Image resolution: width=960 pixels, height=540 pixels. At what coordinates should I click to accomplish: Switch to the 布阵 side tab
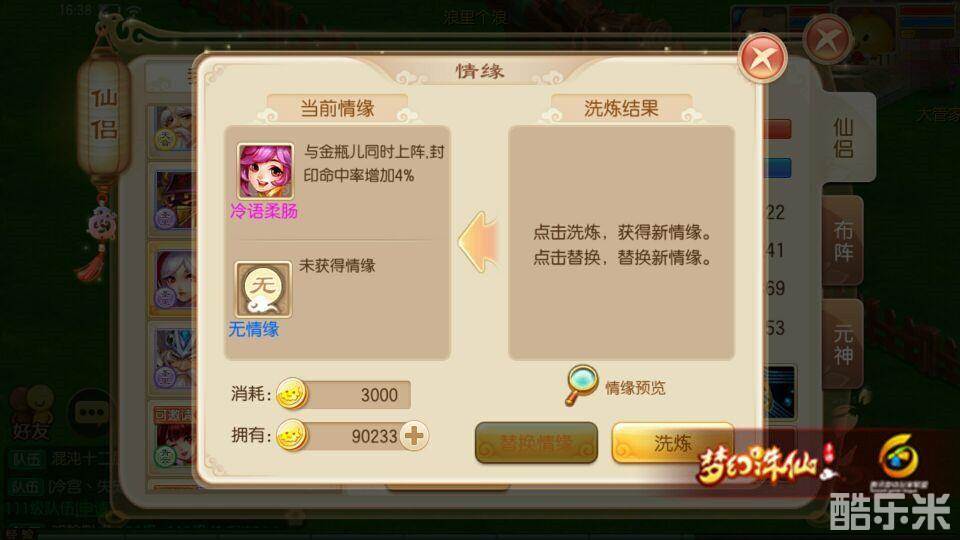coord(842,241)
